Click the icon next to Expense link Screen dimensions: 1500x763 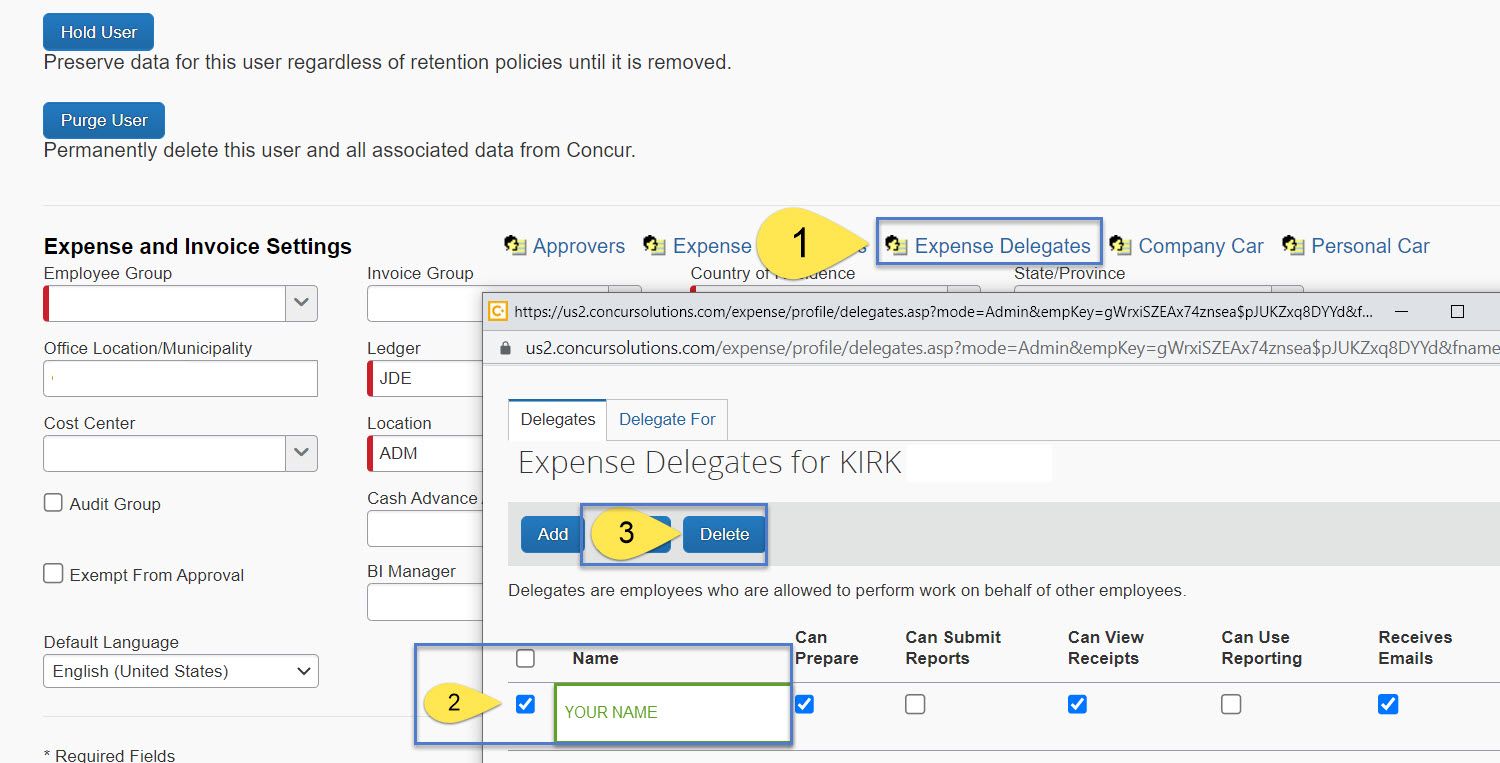click(655, 245)
